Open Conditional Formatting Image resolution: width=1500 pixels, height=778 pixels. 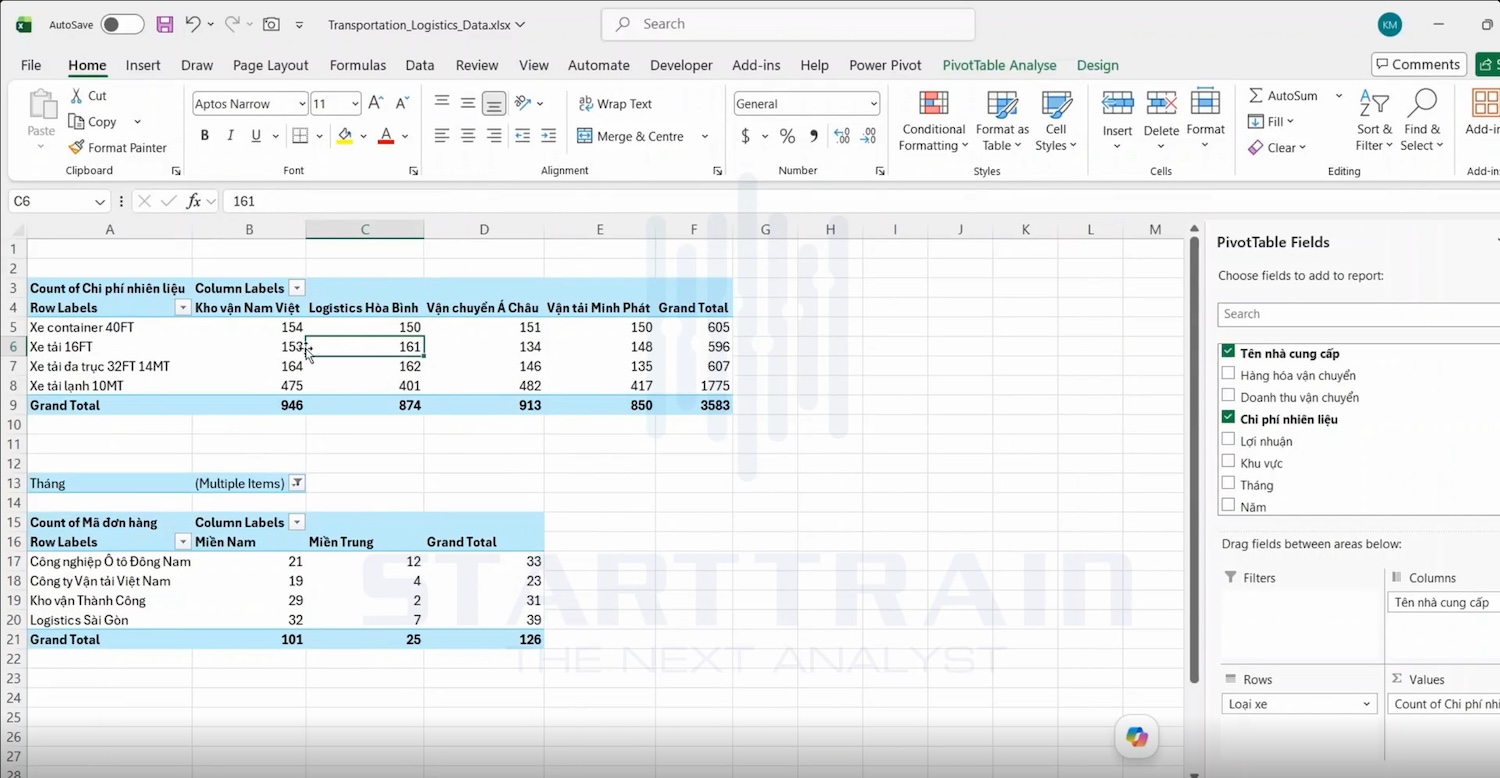(933, 121)
